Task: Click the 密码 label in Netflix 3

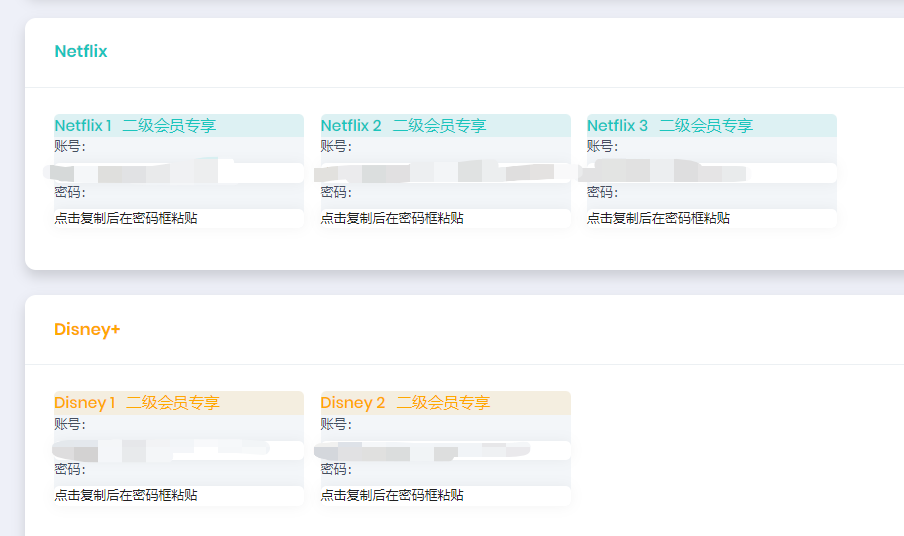Action: click(602, 192)
